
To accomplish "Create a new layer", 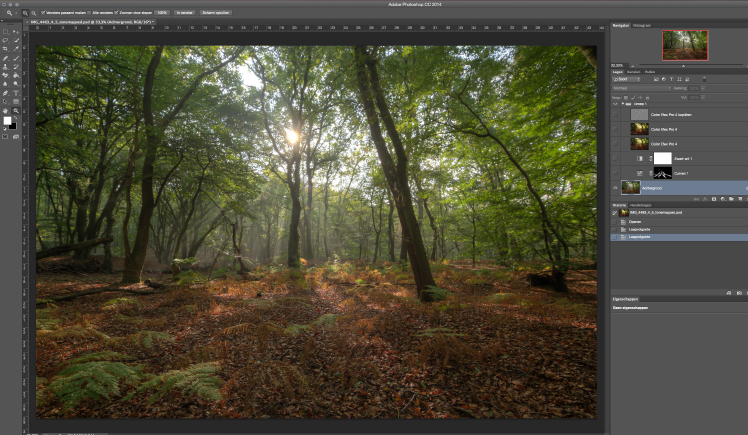I will (x=740, y=199).
